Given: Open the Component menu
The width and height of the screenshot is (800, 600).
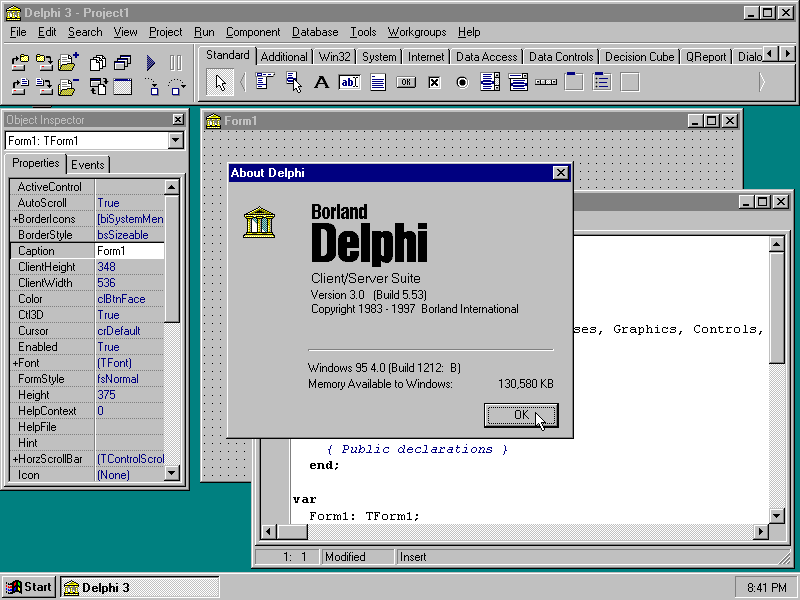Looking at the screenshot, I should click(253, 32).
